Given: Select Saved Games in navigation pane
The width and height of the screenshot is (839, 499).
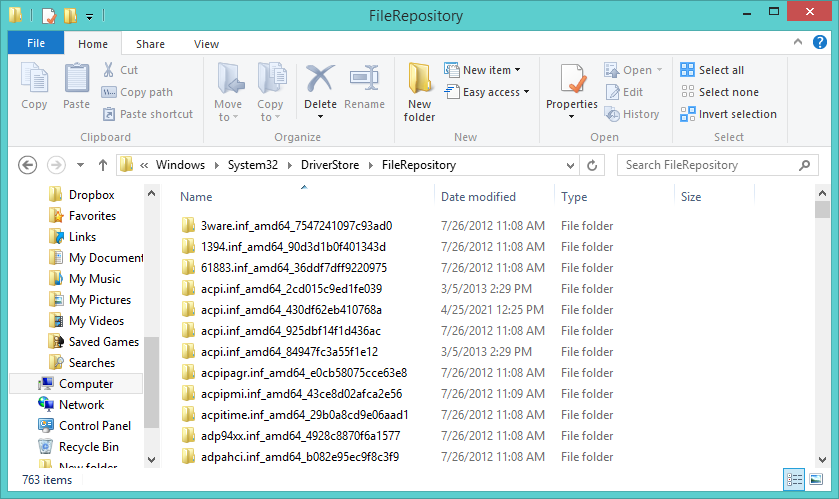Looking at the screenshot, I should 94,342.
